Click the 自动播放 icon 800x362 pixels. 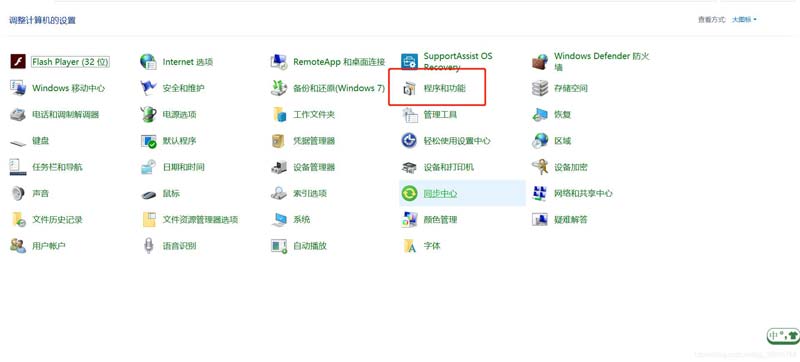click(x=279, y=246)
